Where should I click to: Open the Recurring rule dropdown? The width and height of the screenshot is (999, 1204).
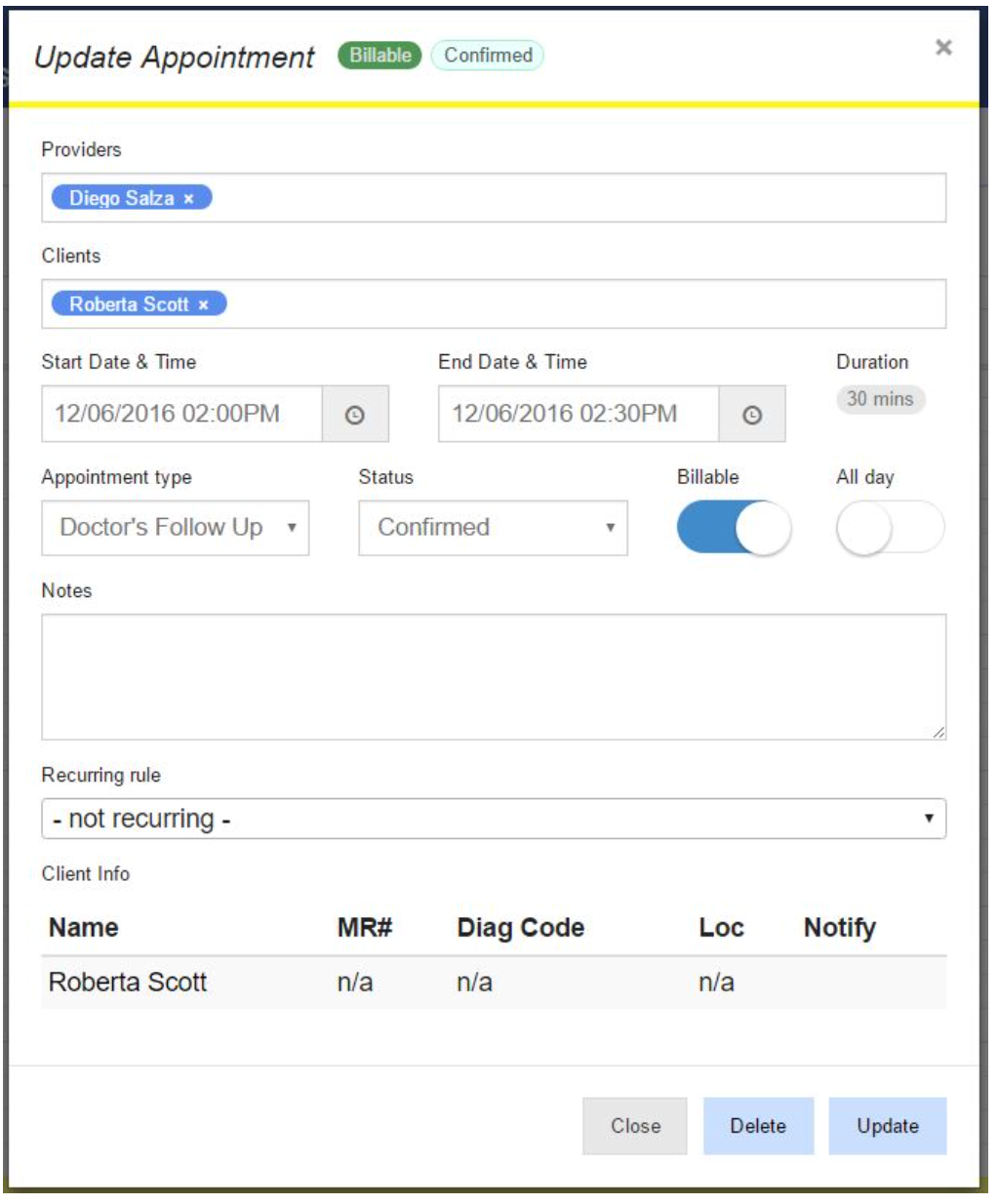(x=493, y=819)
